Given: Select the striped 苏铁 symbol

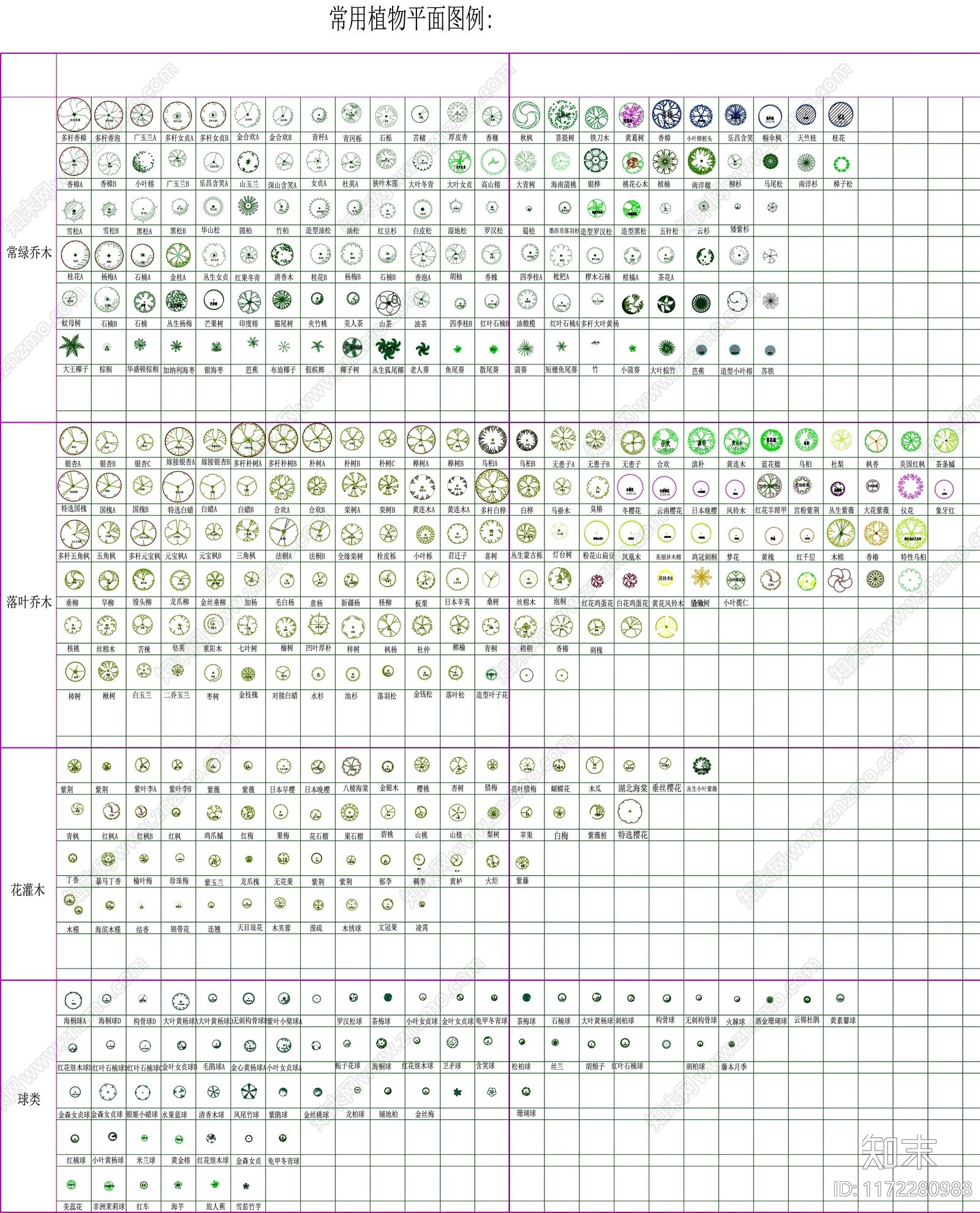Looking at the screenshot, I should coord(771,350).
